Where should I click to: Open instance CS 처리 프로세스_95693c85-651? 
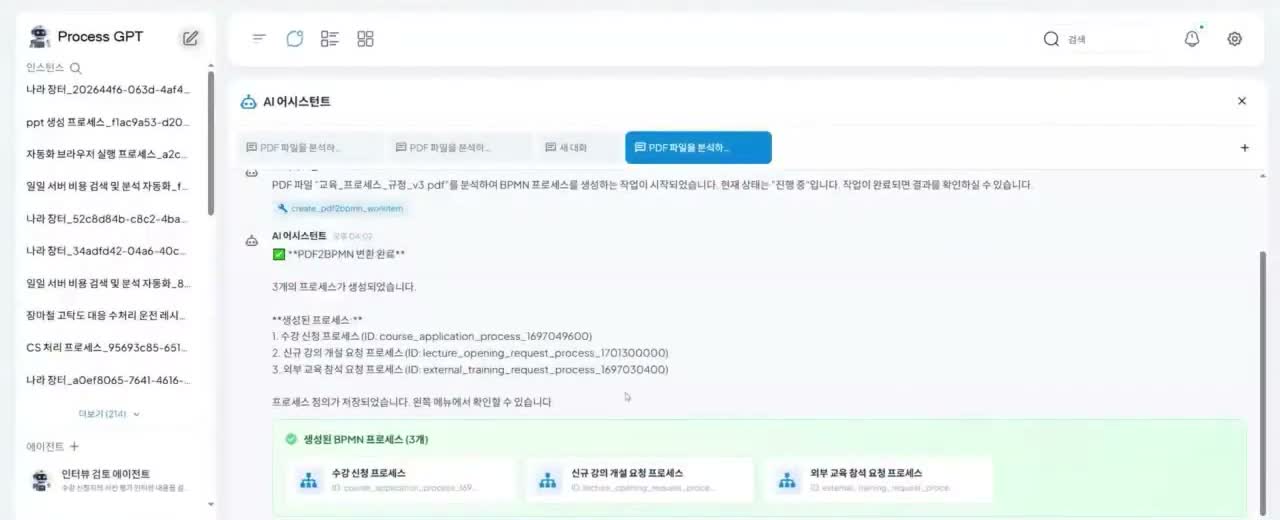pyautogui.click(x=108, y=348)
